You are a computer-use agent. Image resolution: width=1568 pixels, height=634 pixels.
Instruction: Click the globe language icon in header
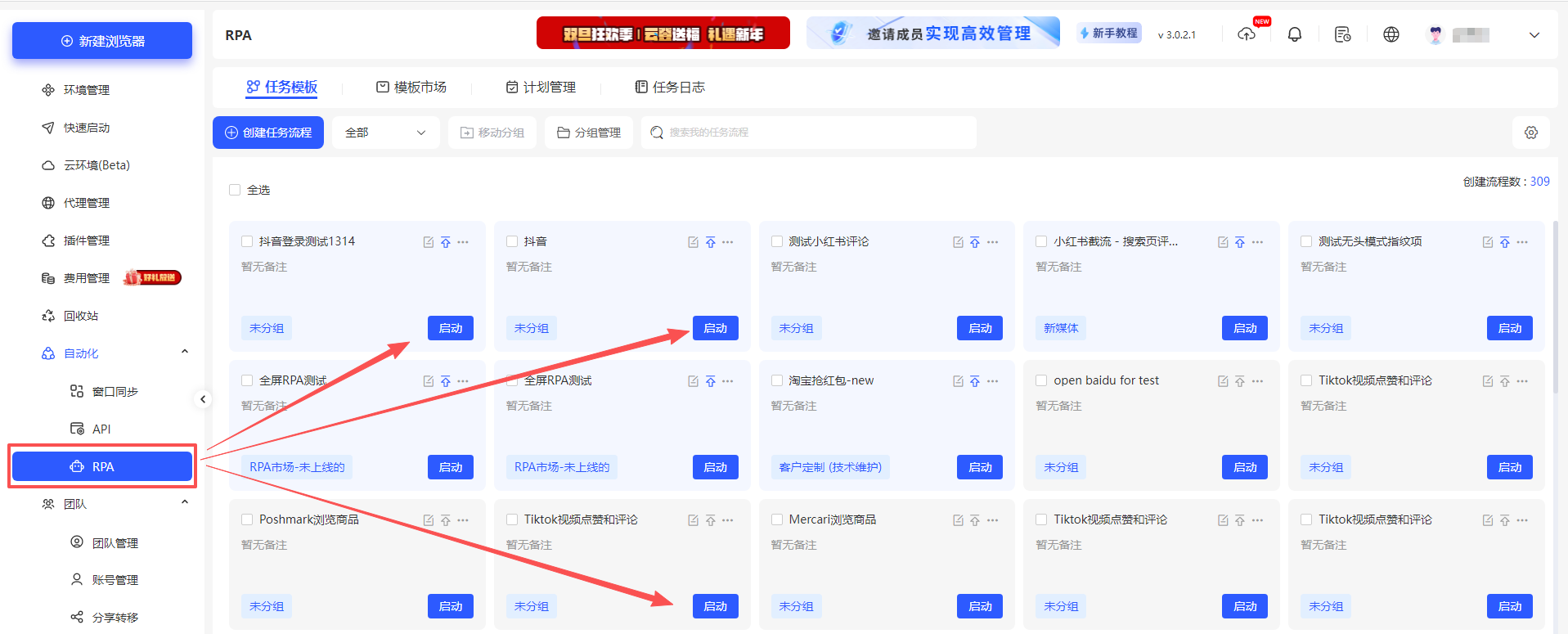pos(1391,34)
